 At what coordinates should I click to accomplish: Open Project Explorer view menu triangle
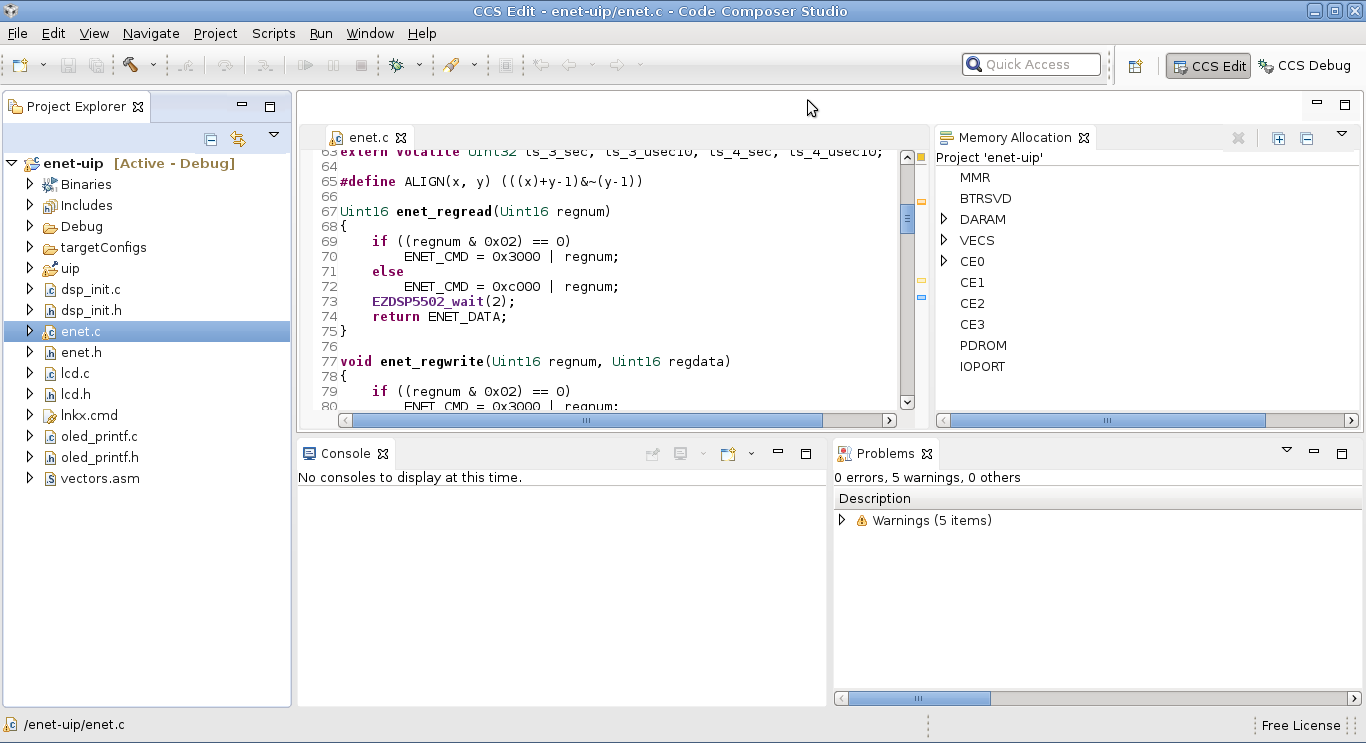[273, 135]
